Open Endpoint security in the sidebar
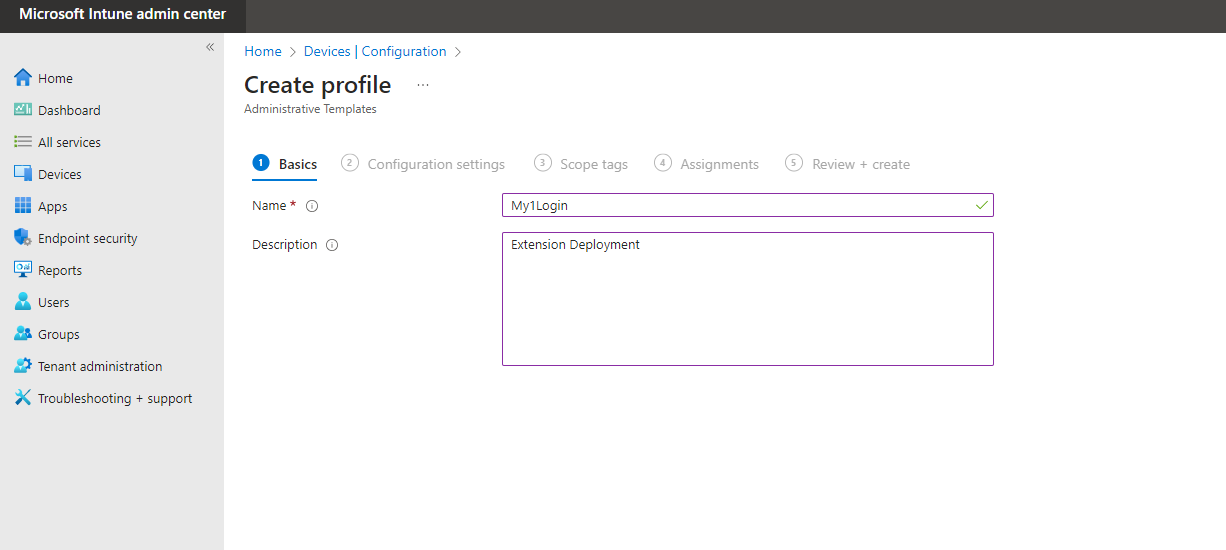Screen dimensions: 1226x550 tap(88, 238)
